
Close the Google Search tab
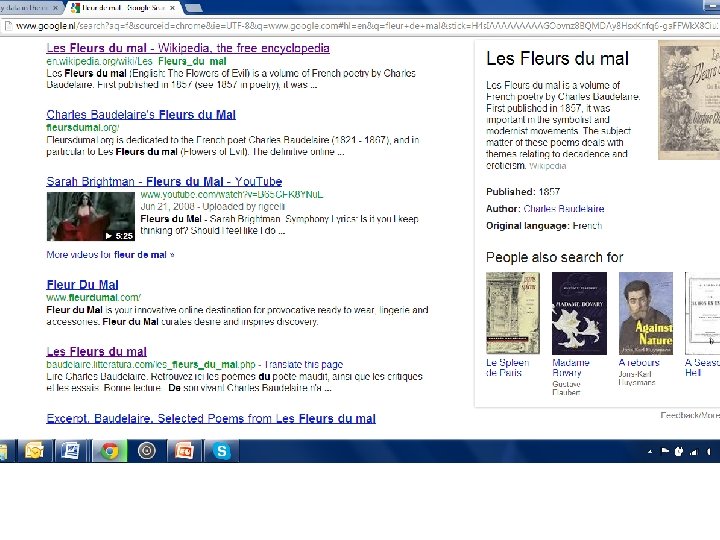tap(172, 8)
